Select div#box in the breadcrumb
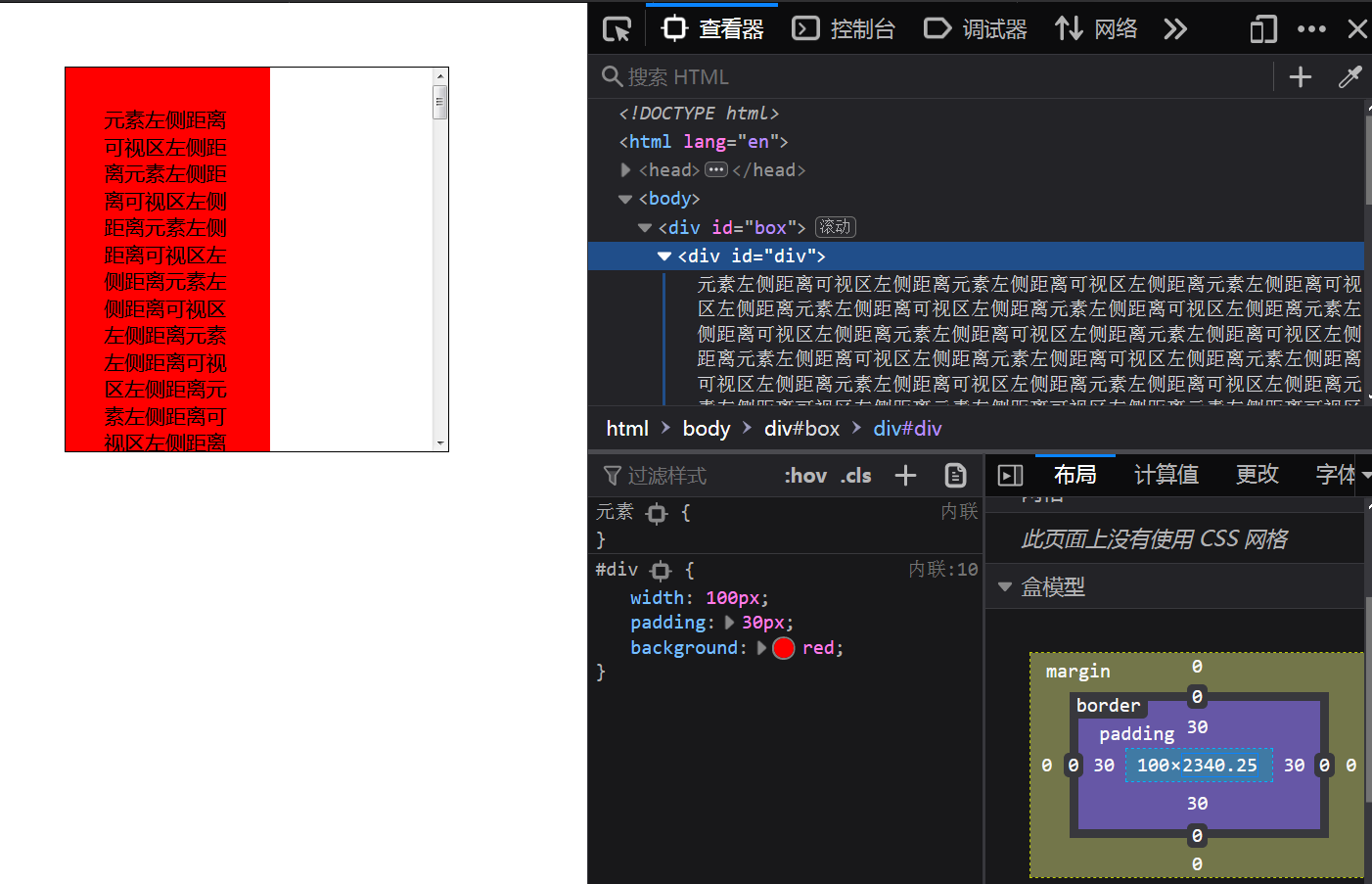This screenshot has width=1372, height=884. (x=801, y=429)
